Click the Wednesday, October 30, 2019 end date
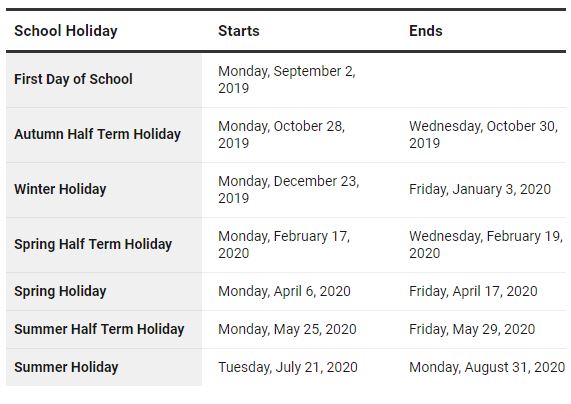 click(x=484, y=134)
